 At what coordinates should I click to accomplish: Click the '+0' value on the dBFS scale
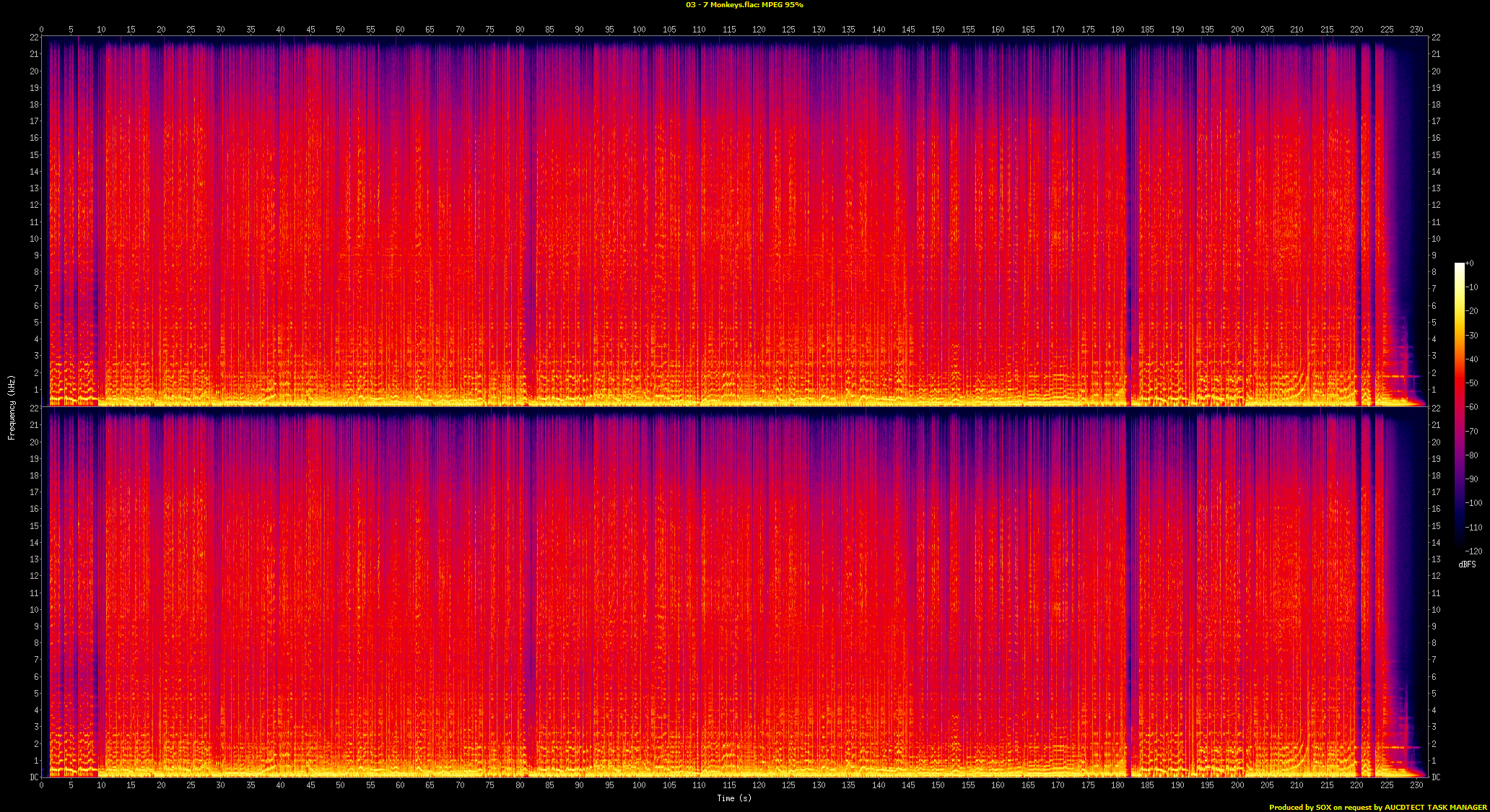[1470, 263]
